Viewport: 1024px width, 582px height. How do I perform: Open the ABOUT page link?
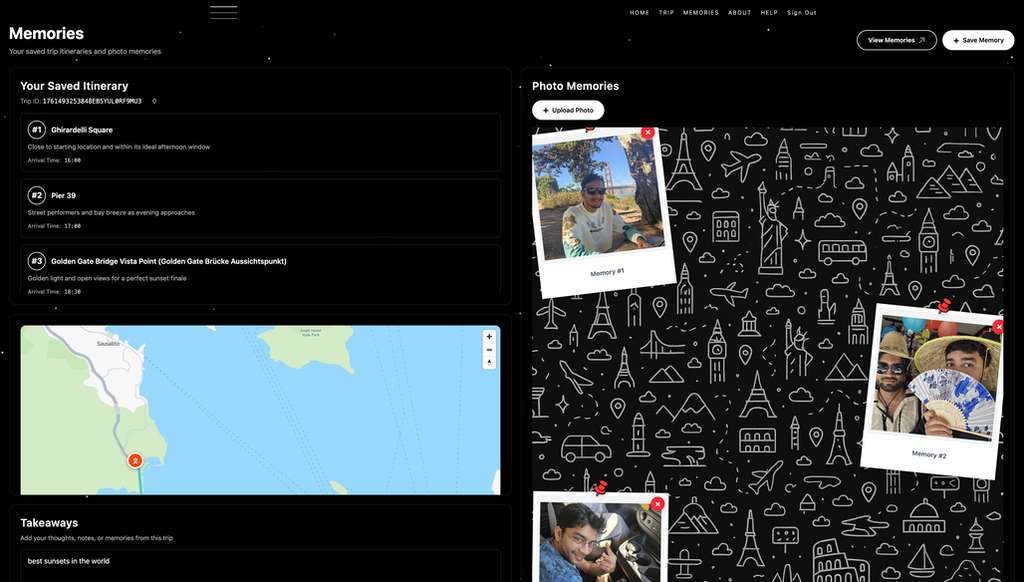(739, 12)
